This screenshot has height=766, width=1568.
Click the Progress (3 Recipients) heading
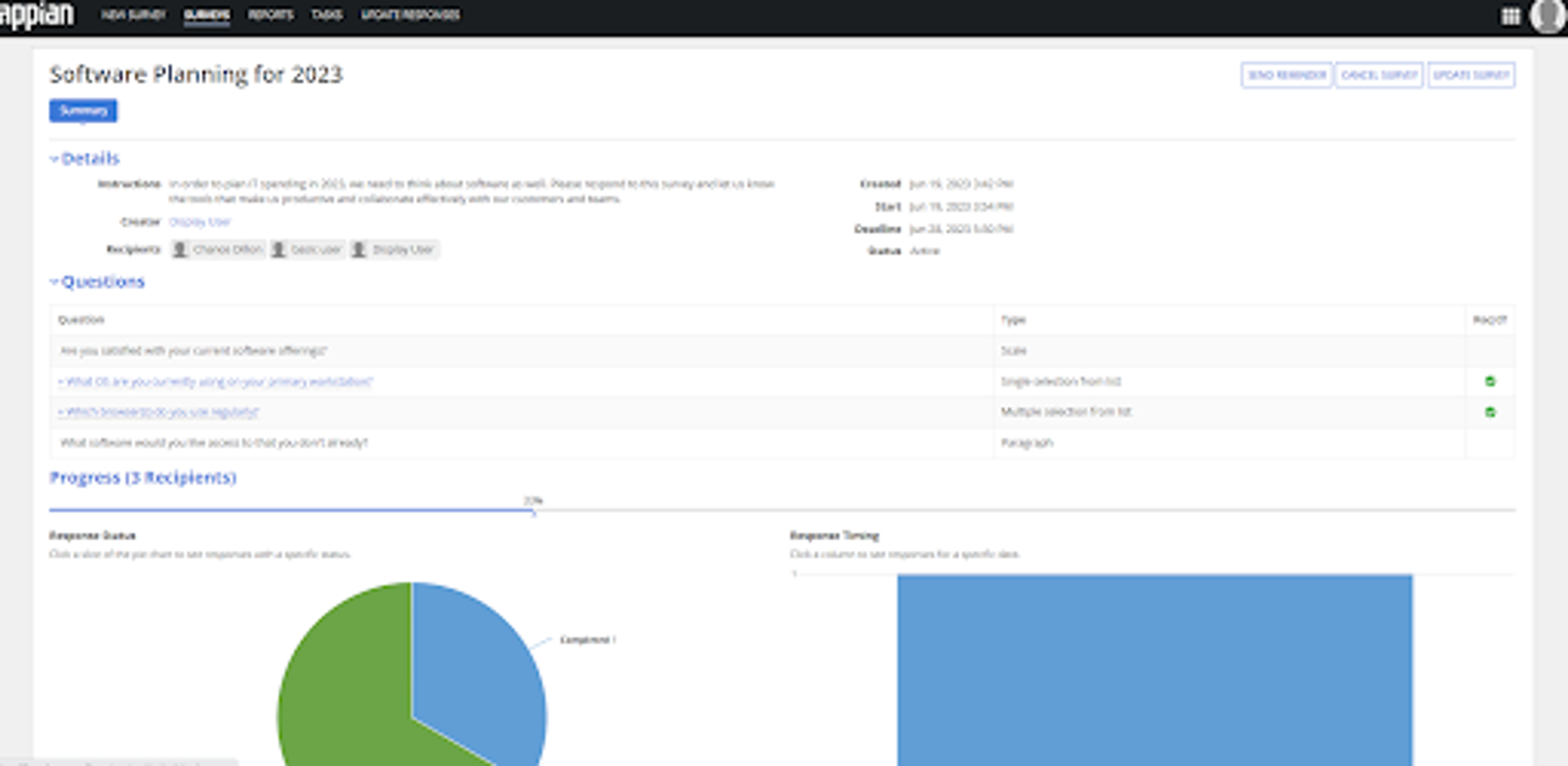tap(143, 478)
